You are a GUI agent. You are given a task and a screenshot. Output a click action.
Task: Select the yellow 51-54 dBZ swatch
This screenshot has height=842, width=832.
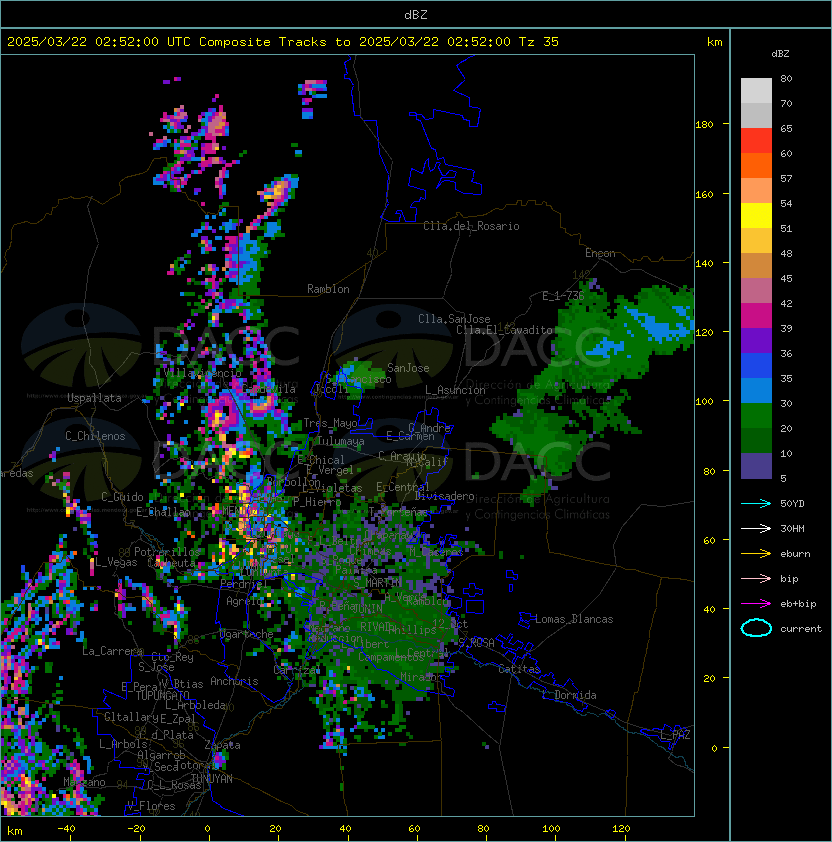click(756, 216)
